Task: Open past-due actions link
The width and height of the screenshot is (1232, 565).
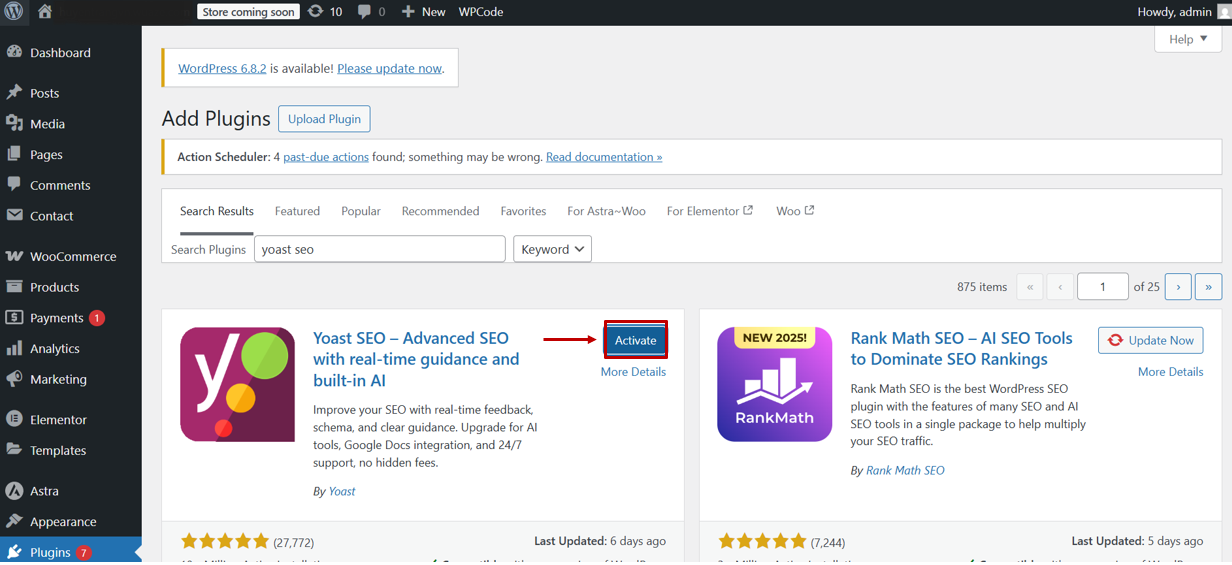Action: tap(326, 157)
